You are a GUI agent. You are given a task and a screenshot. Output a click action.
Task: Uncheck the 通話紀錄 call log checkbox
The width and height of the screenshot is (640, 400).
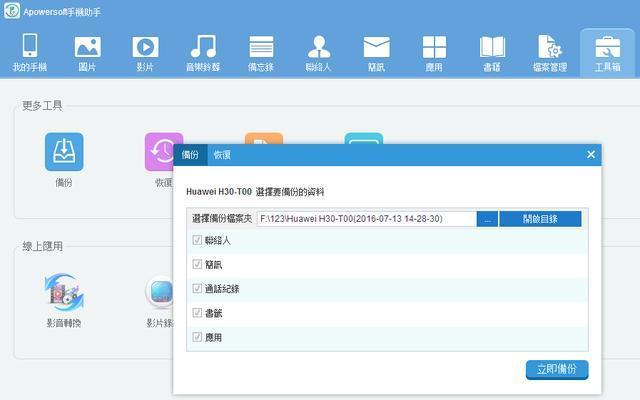197,289
